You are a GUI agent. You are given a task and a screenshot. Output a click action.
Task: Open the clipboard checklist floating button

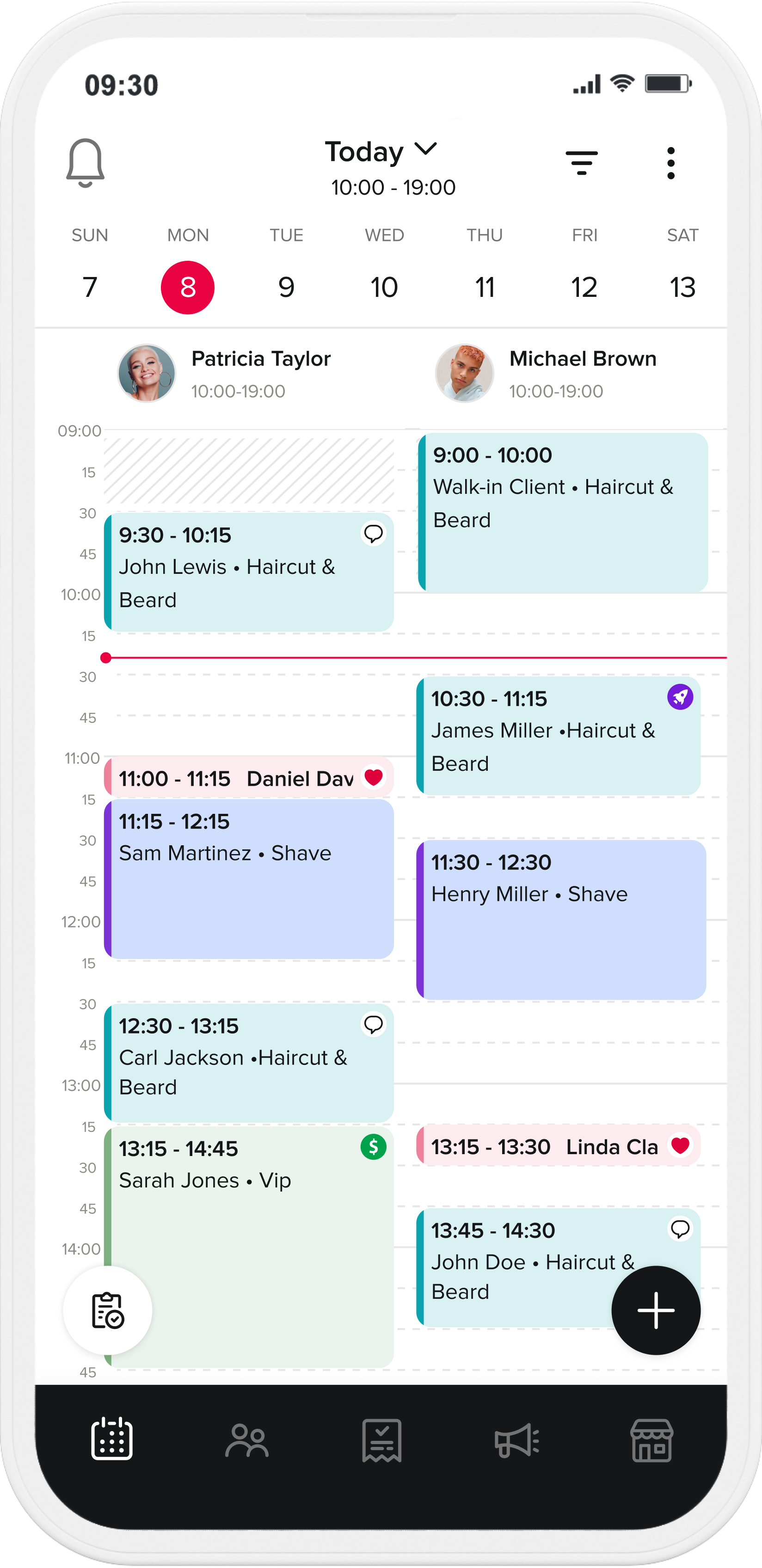click(108, 1310)
